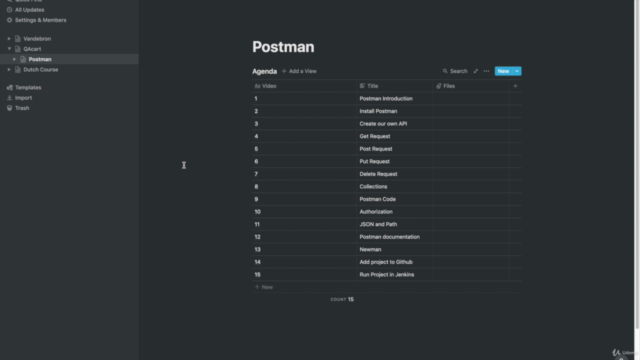Click the Title column header
Viewport: 640px width, 360px height.
click(395, 86)
